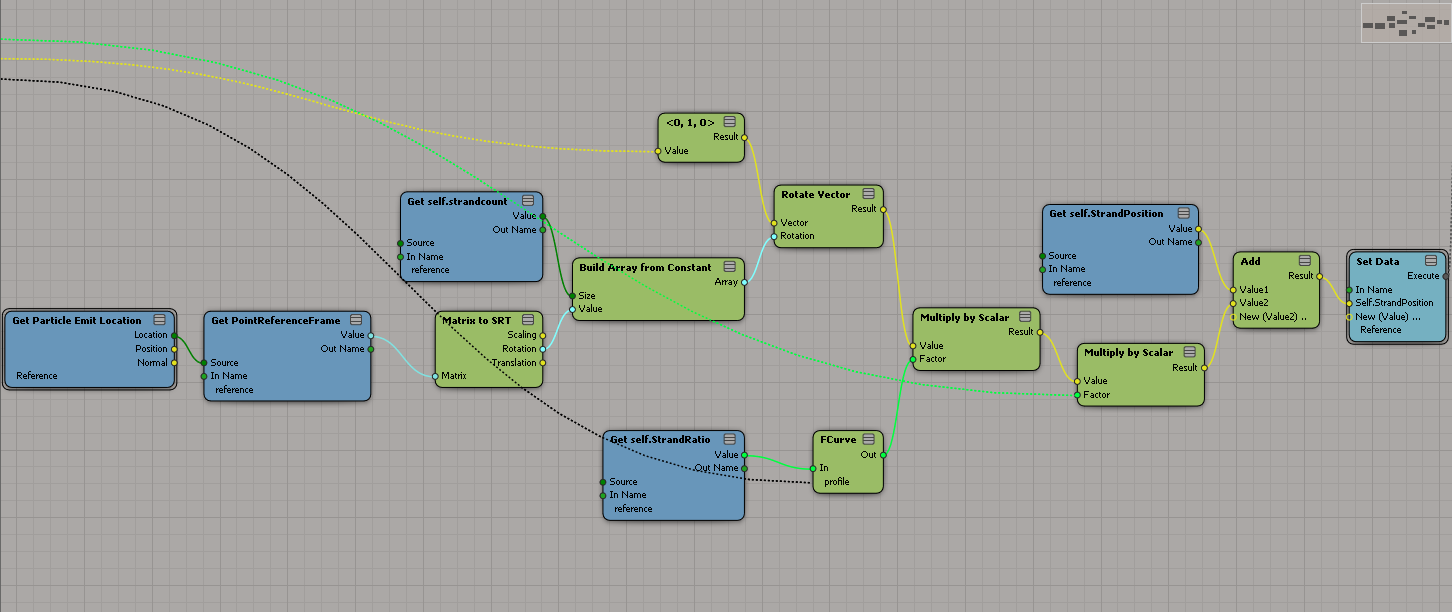Click Size input port of Build Array from Constant
Image resolution: width=1452 pixels, height=612 pixels.
pyautogui.click(x=572, y=296)
